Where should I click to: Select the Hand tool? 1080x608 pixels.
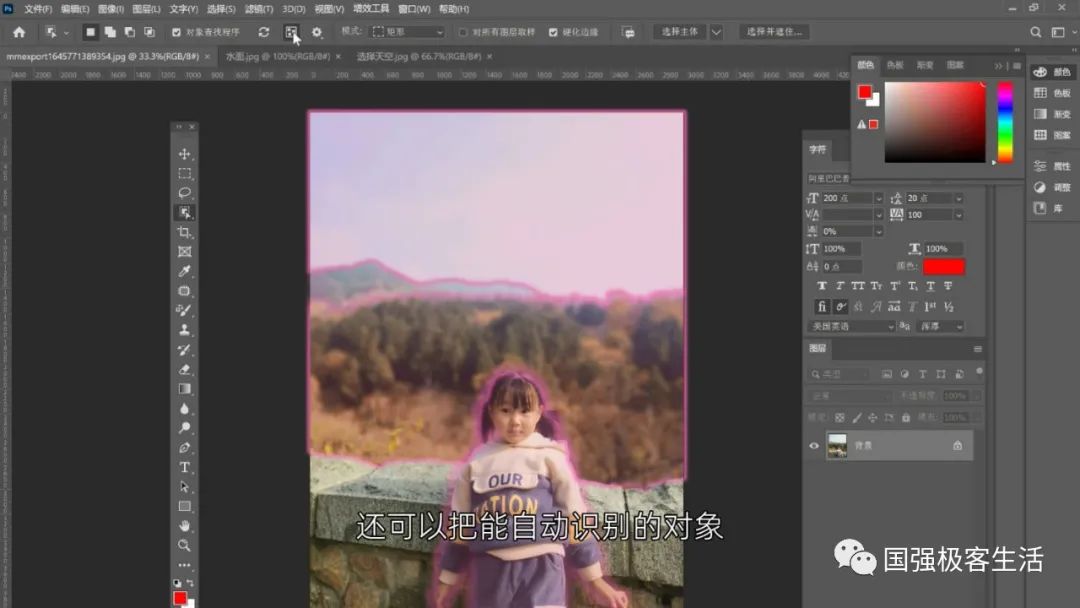[x=185, y=526]
